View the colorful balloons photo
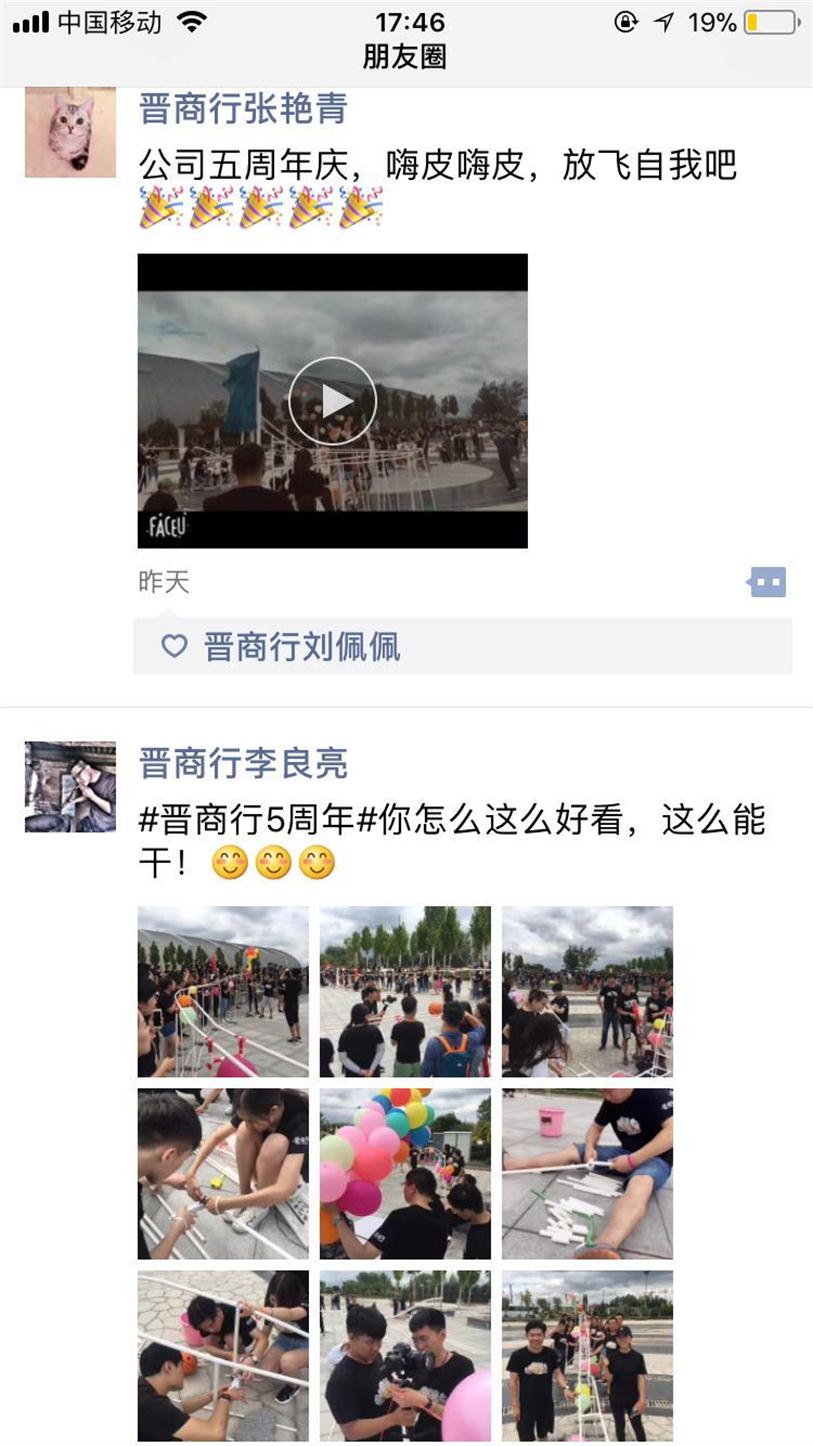 (405, 1173)
